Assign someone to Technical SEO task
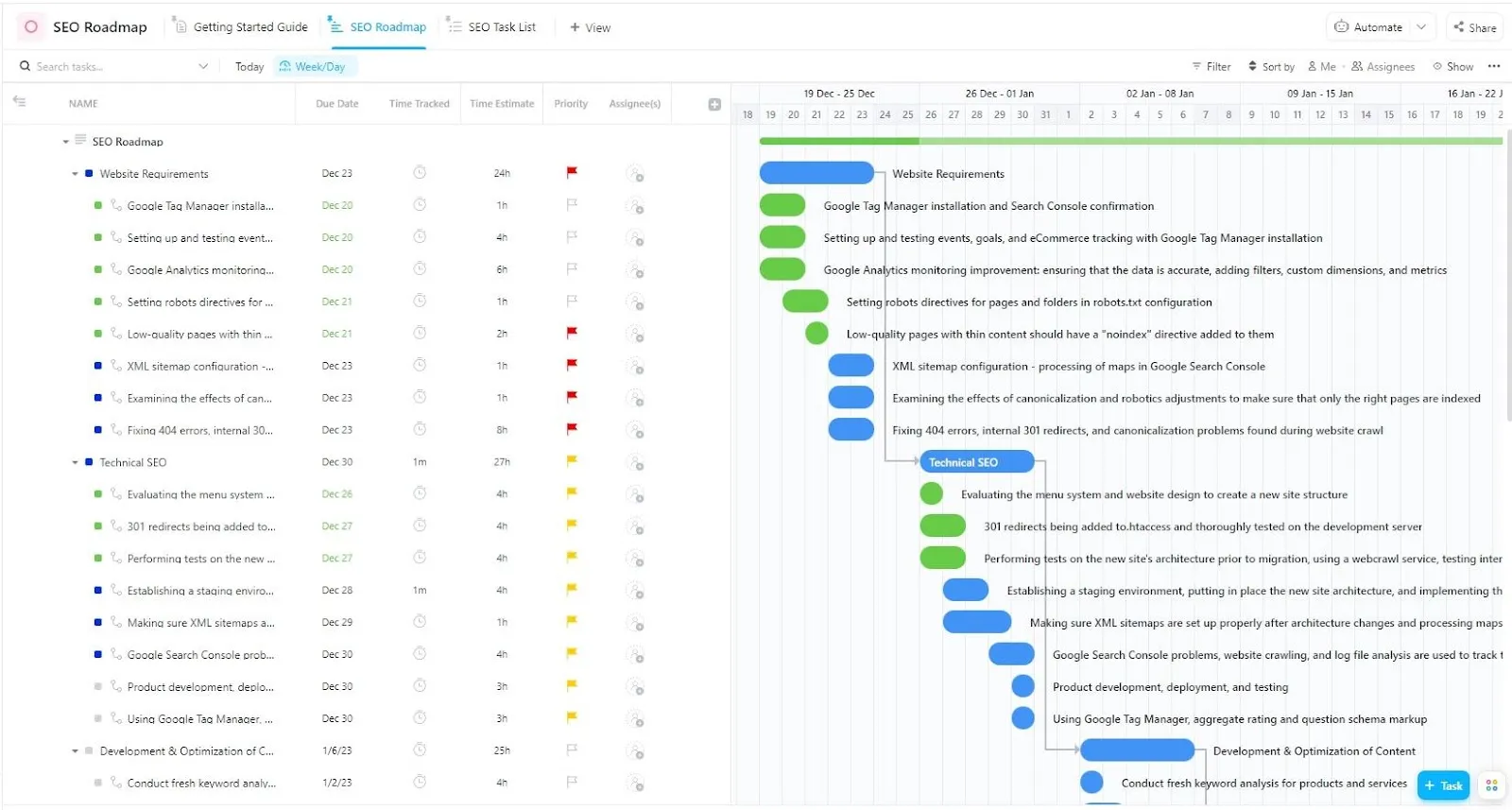The width and height of the screenshot is (1512, 810). pos(635,463)
